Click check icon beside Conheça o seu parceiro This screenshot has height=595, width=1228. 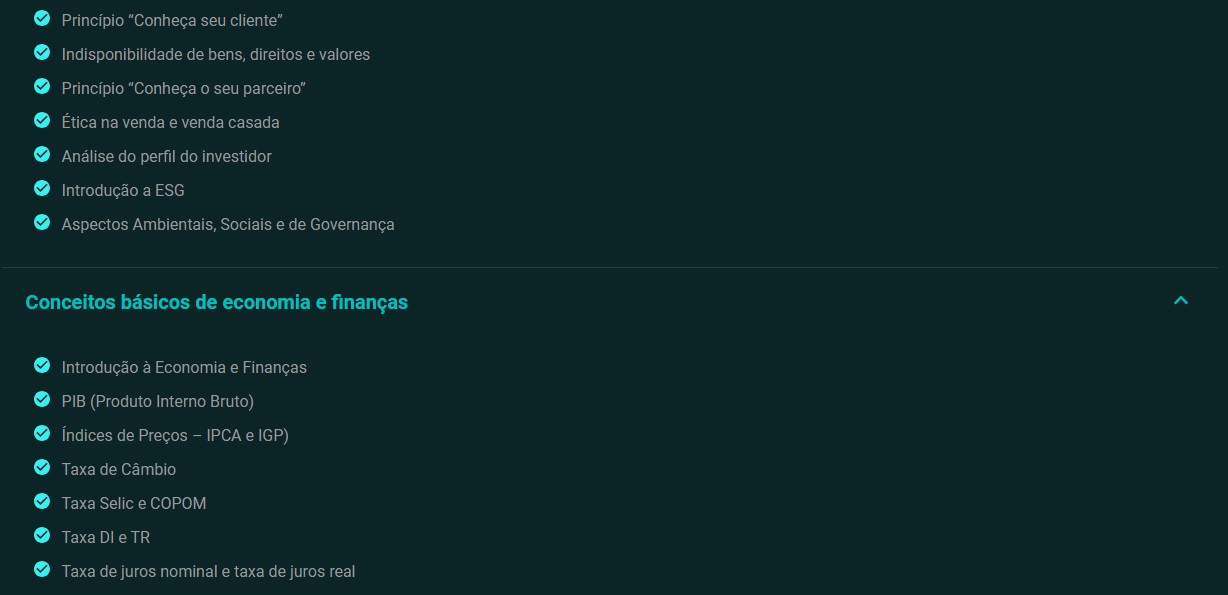(x=42, y=86)
